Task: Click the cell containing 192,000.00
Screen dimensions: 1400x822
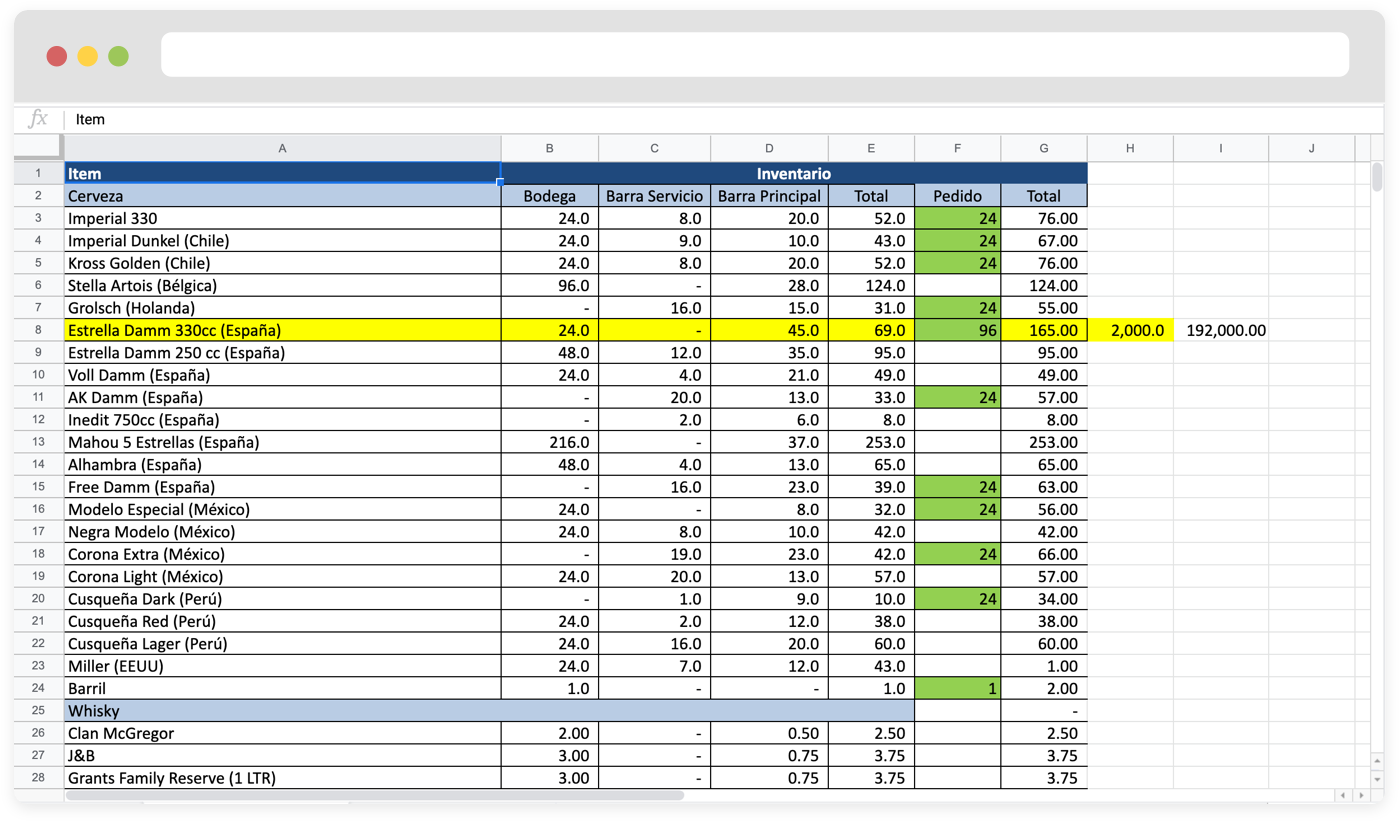Action: click(x=1221, y=330)
